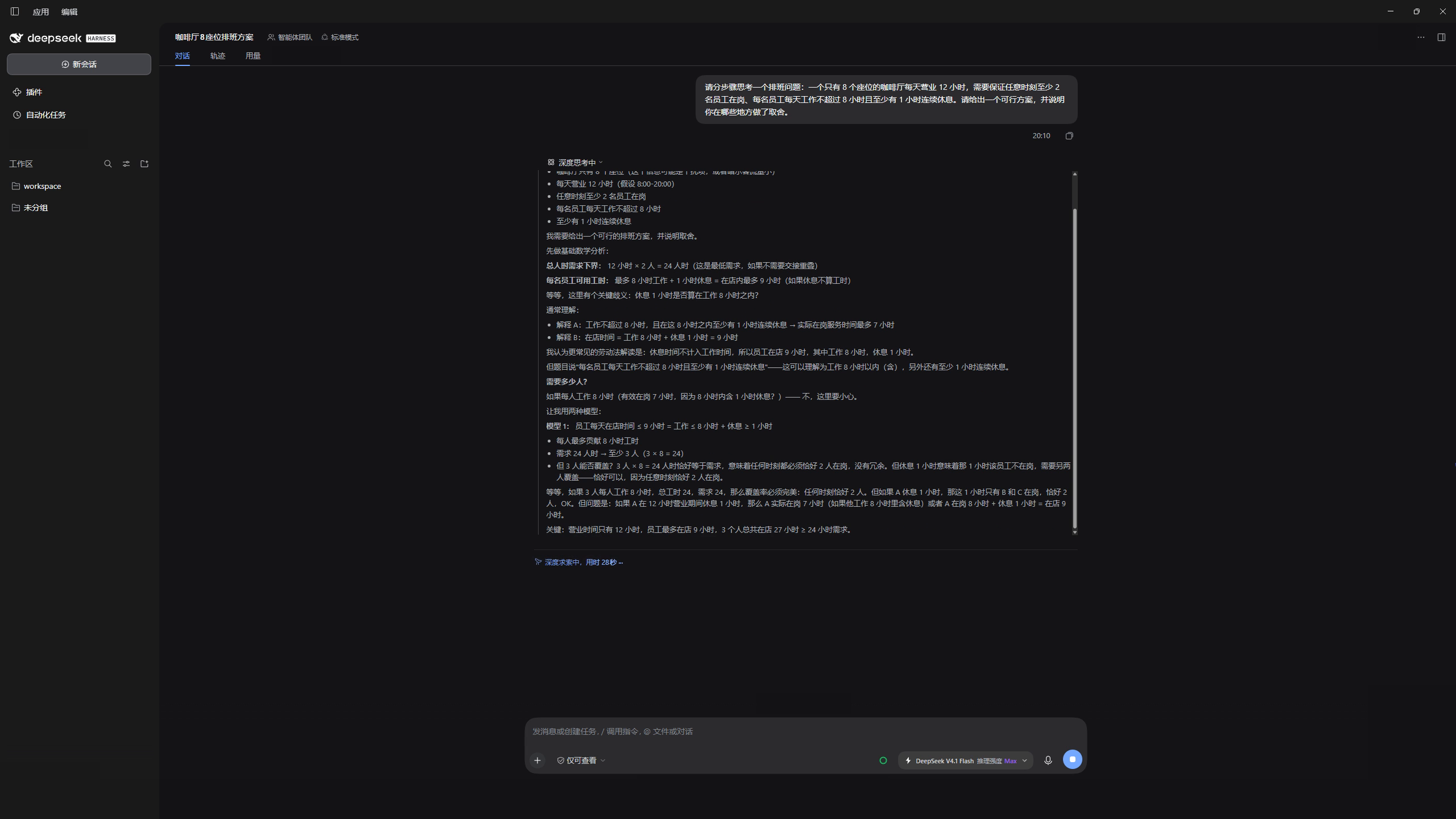Click the thinking panel scrollbar
Screen dimensions: 1456x819
pyautogui.click(x=1074, y=370)
